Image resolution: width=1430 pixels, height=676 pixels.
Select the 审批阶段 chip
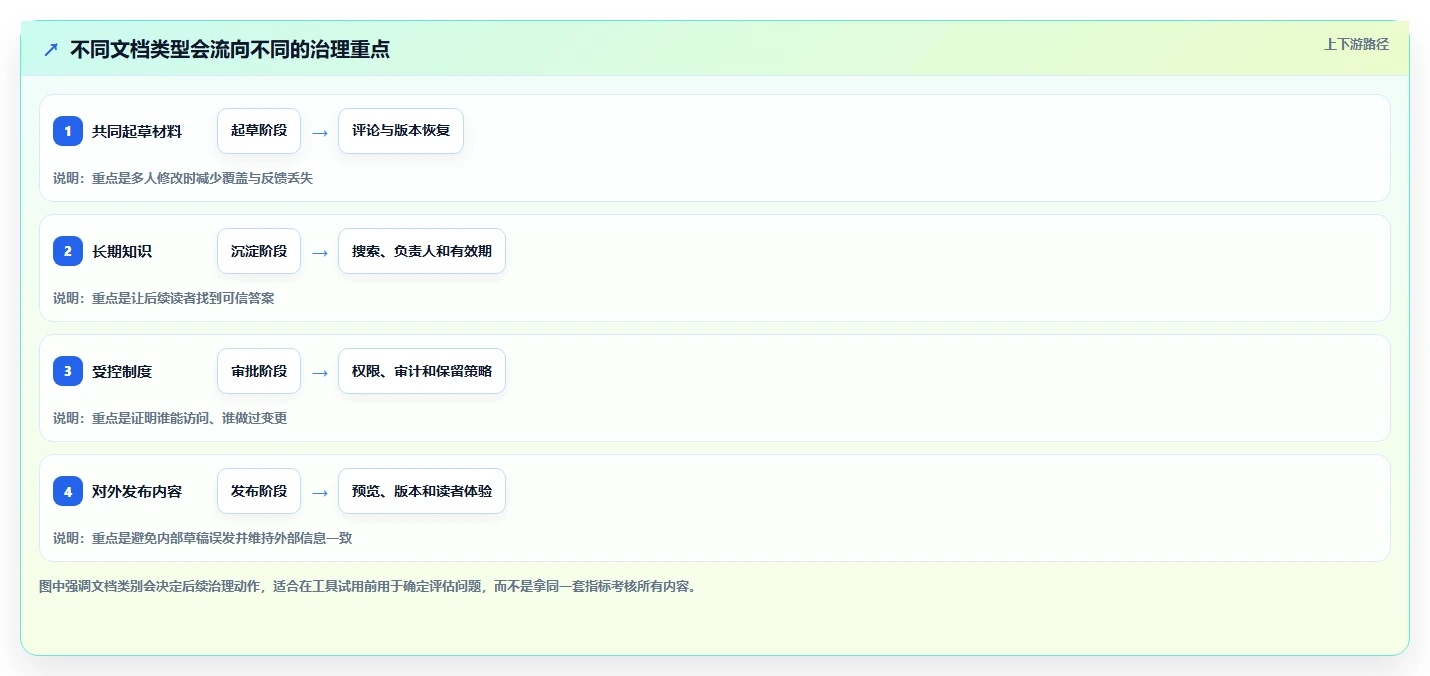pos(259,371)
